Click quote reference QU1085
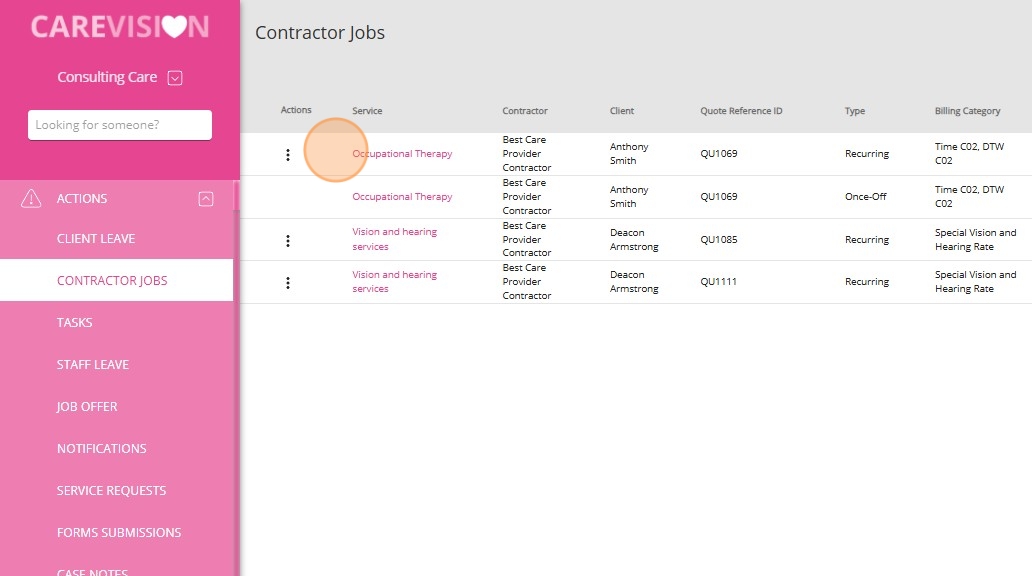The image size is (1032, 576). (x=719, y=240)
